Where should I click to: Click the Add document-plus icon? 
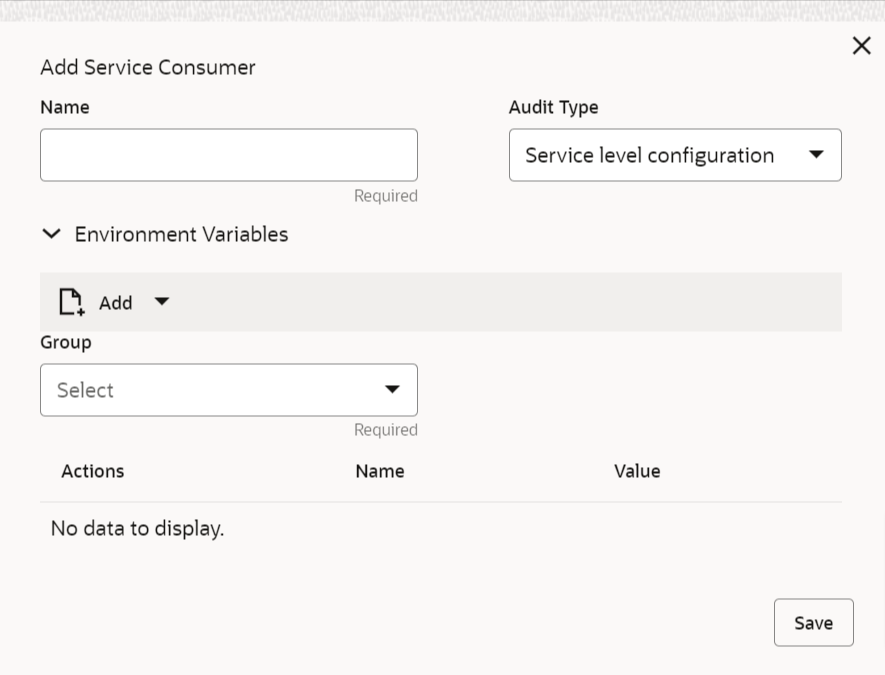[71, 302]
